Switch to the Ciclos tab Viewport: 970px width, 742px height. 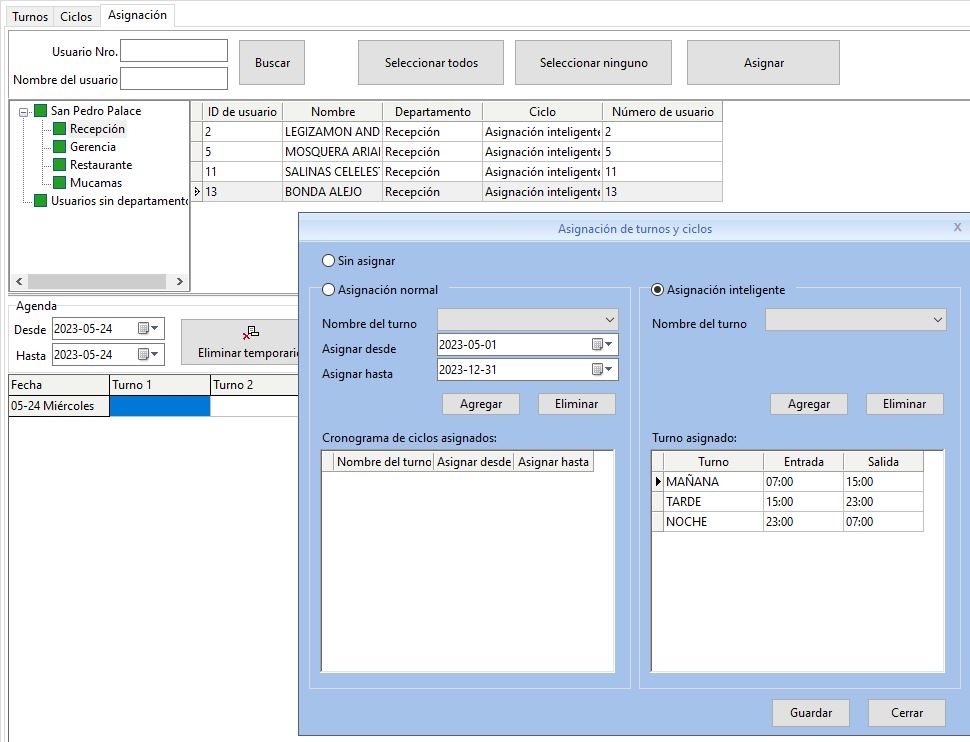[76, 17]
